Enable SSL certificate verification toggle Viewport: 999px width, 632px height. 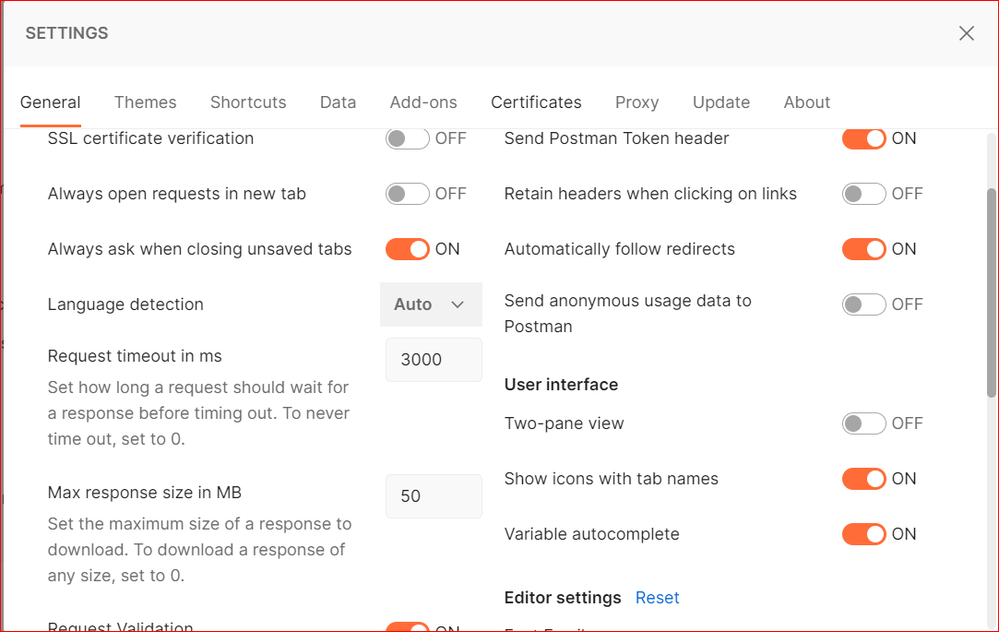407,138
